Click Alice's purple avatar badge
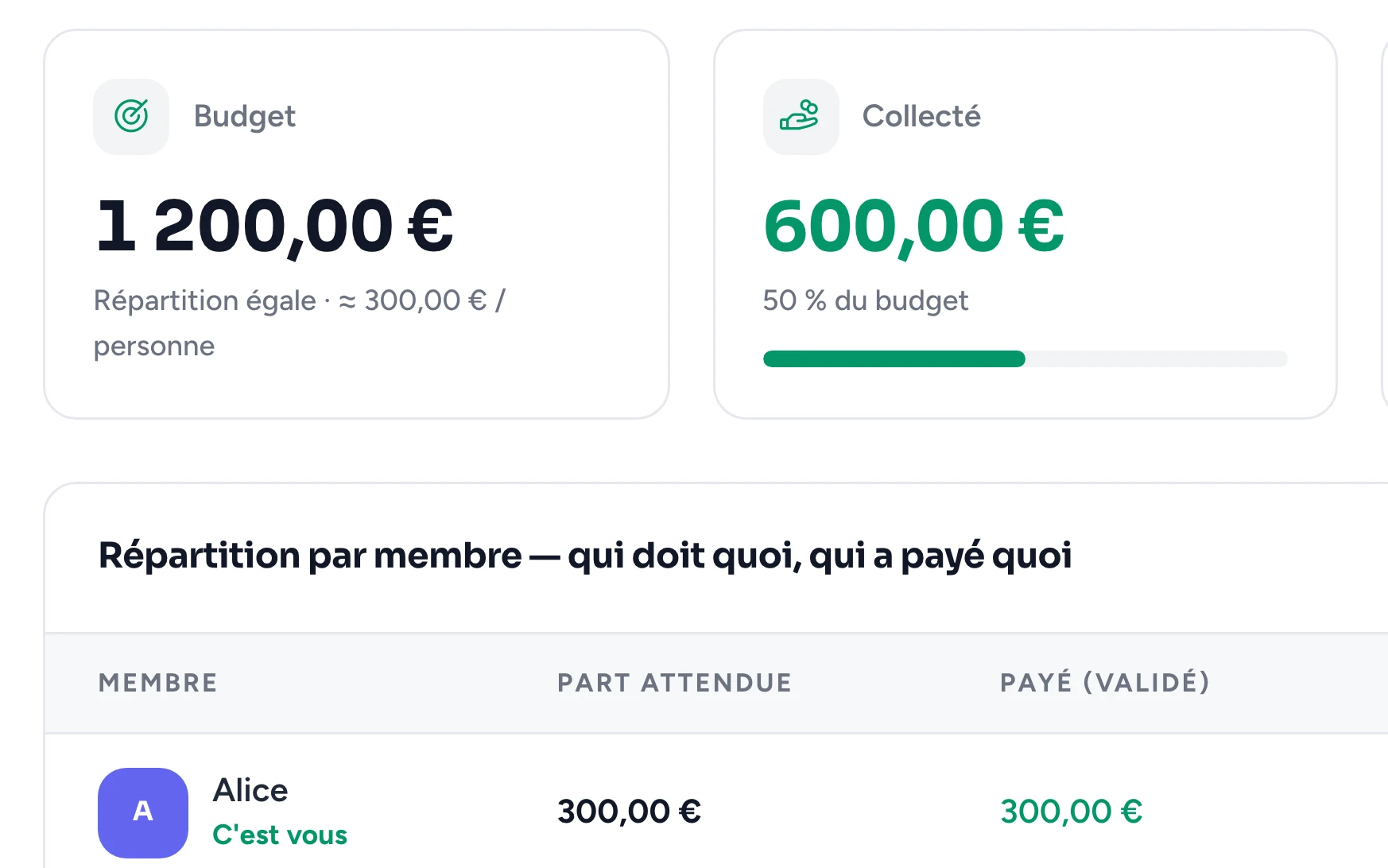 (x=143, y=812)
